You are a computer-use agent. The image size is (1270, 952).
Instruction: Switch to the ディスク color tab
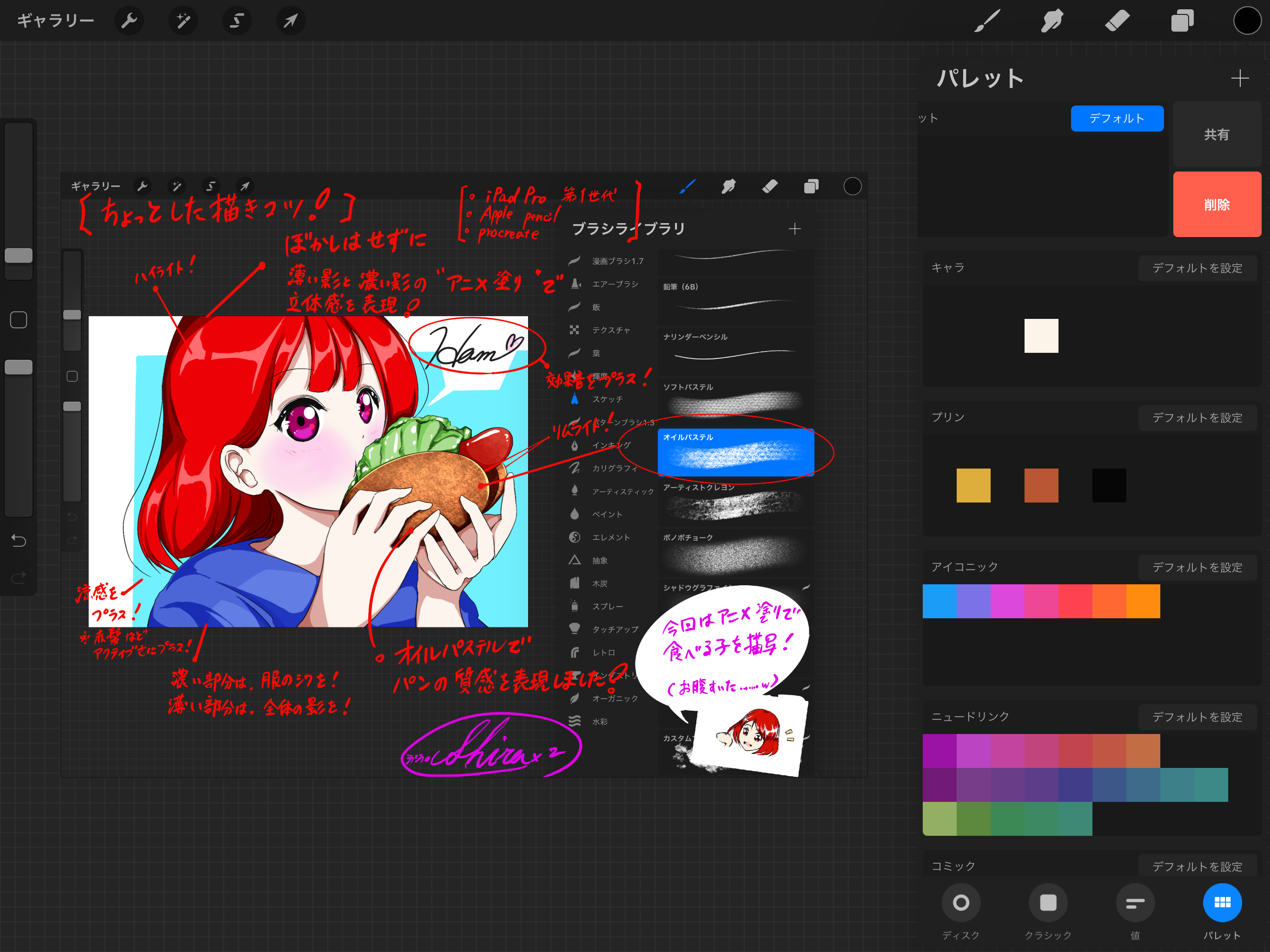(x=960, y=912)
